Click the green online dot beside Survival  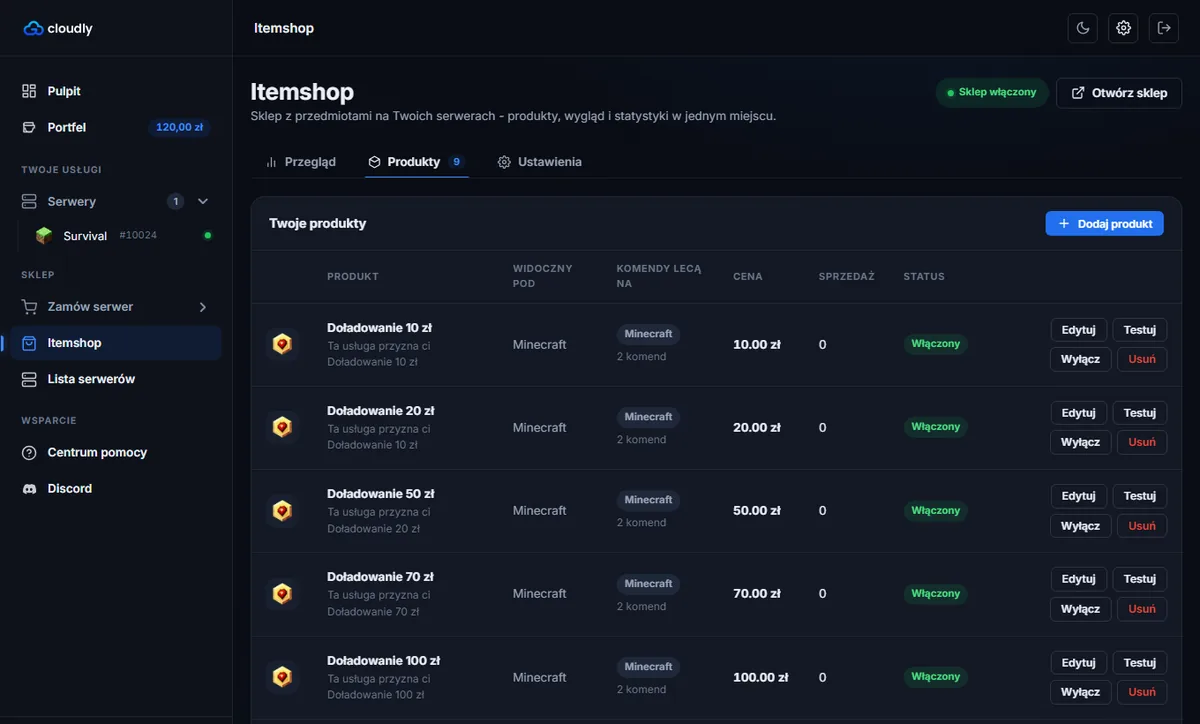tap(208, 236)
